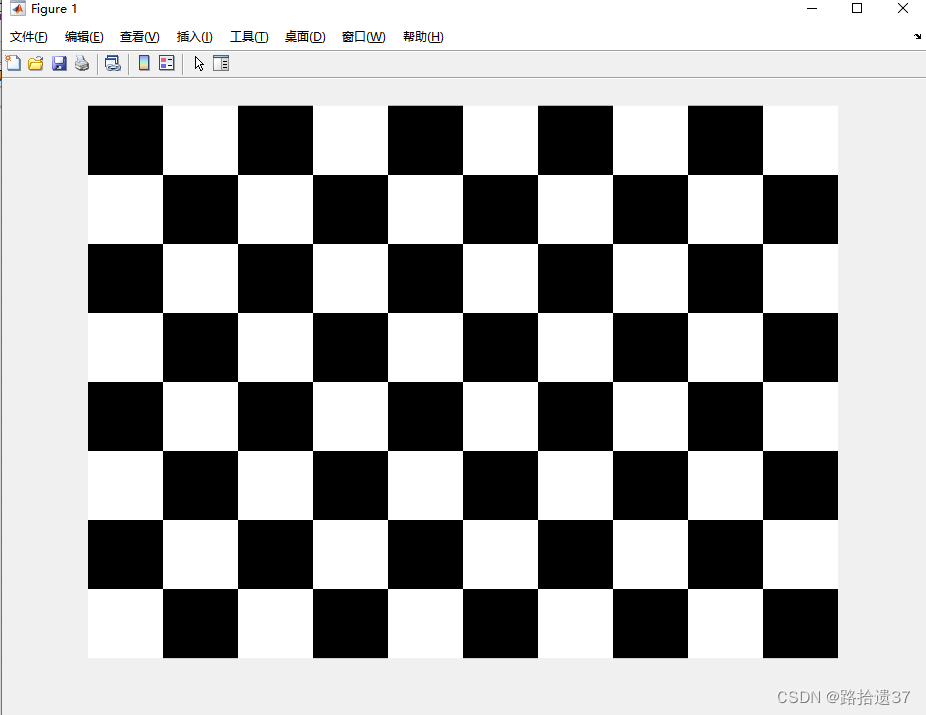Viewport: 926px width, 715px height.
Task: Insert a colorbar using the toolbar icon
Action: (x=144, y=63)
